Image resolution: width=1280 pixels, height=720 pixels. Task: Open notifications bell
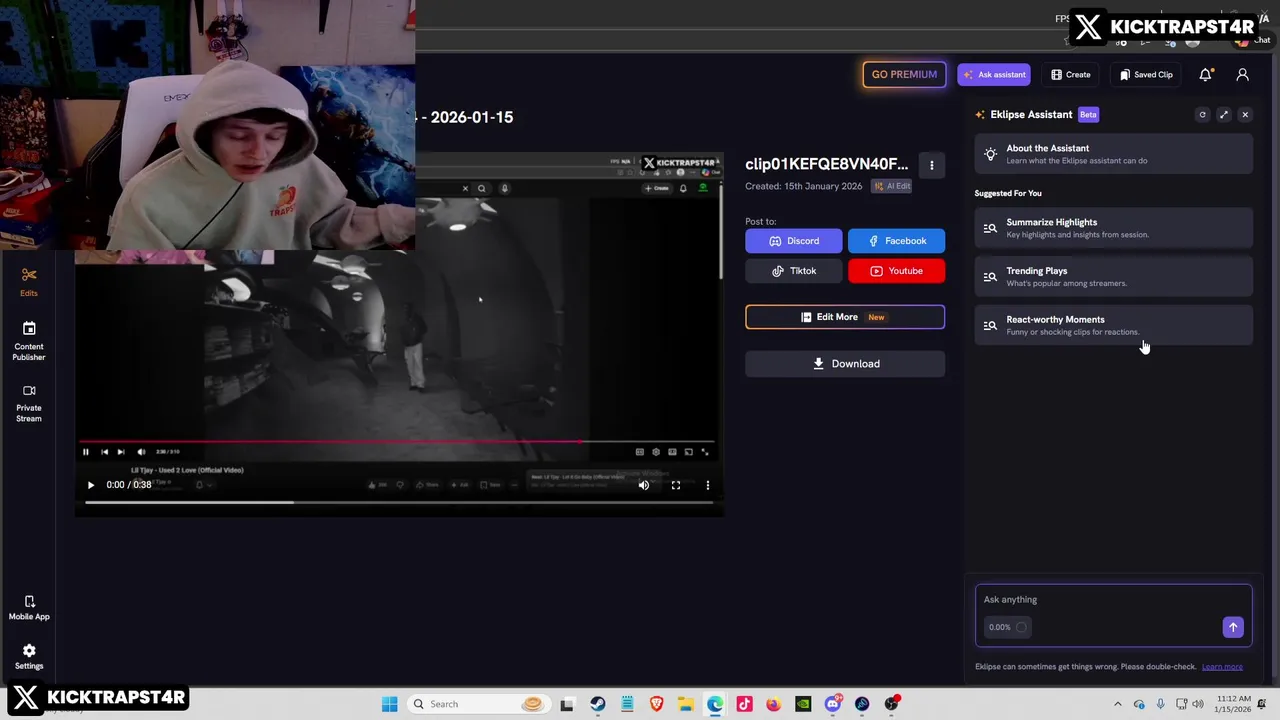click(1206, 74)
